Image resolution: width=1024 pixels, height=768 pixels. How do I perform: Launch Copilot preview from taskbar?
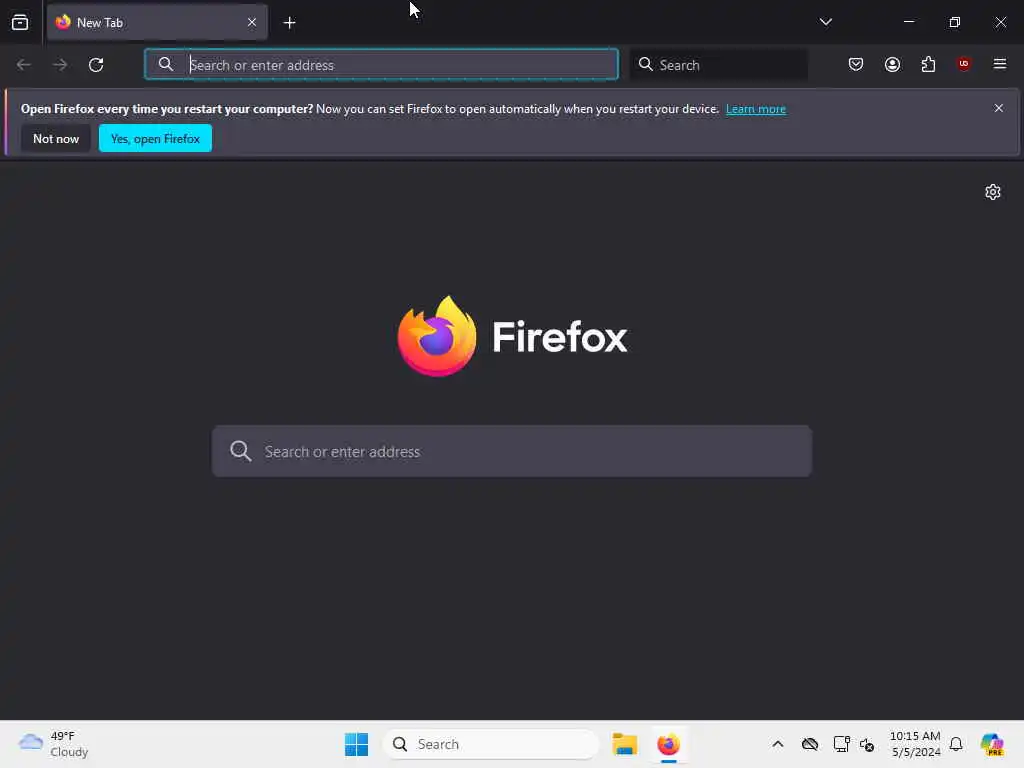(992, 744)
